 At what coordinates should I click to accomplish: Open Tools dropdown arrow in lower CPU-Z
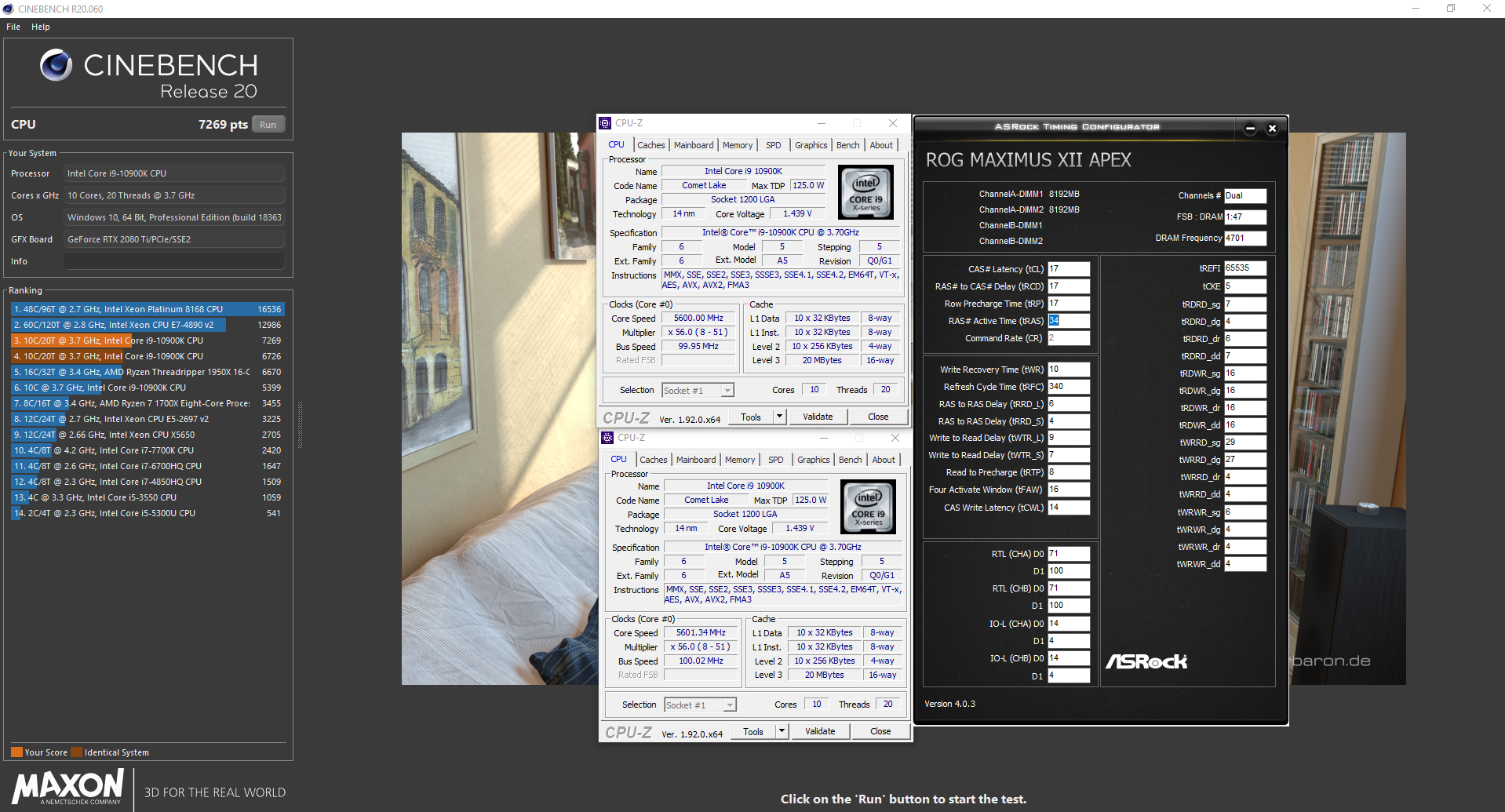point(782,731)
